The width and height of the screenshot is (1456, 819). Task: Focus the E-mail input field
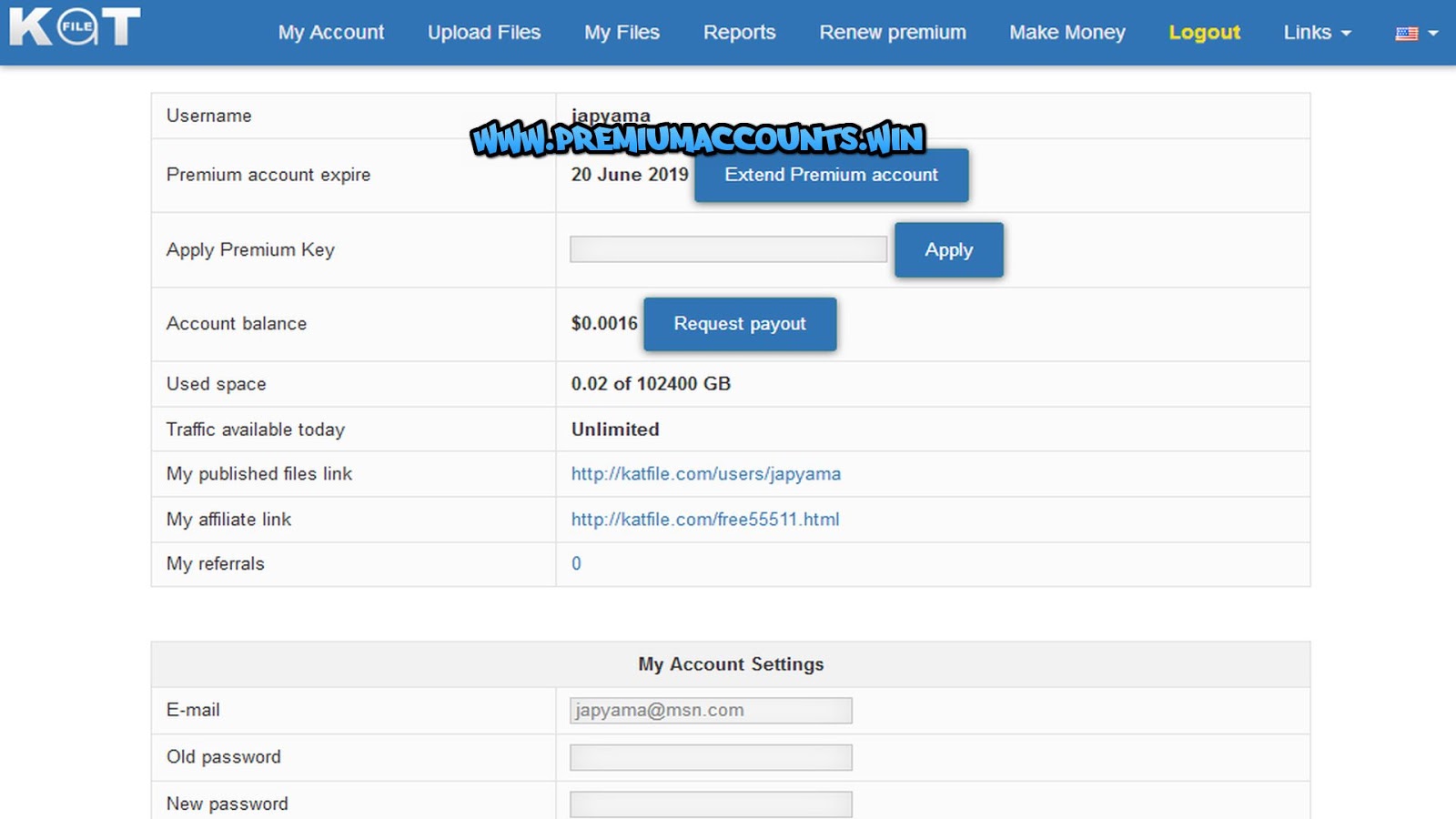pyautogui.click(x=712, y=711)
